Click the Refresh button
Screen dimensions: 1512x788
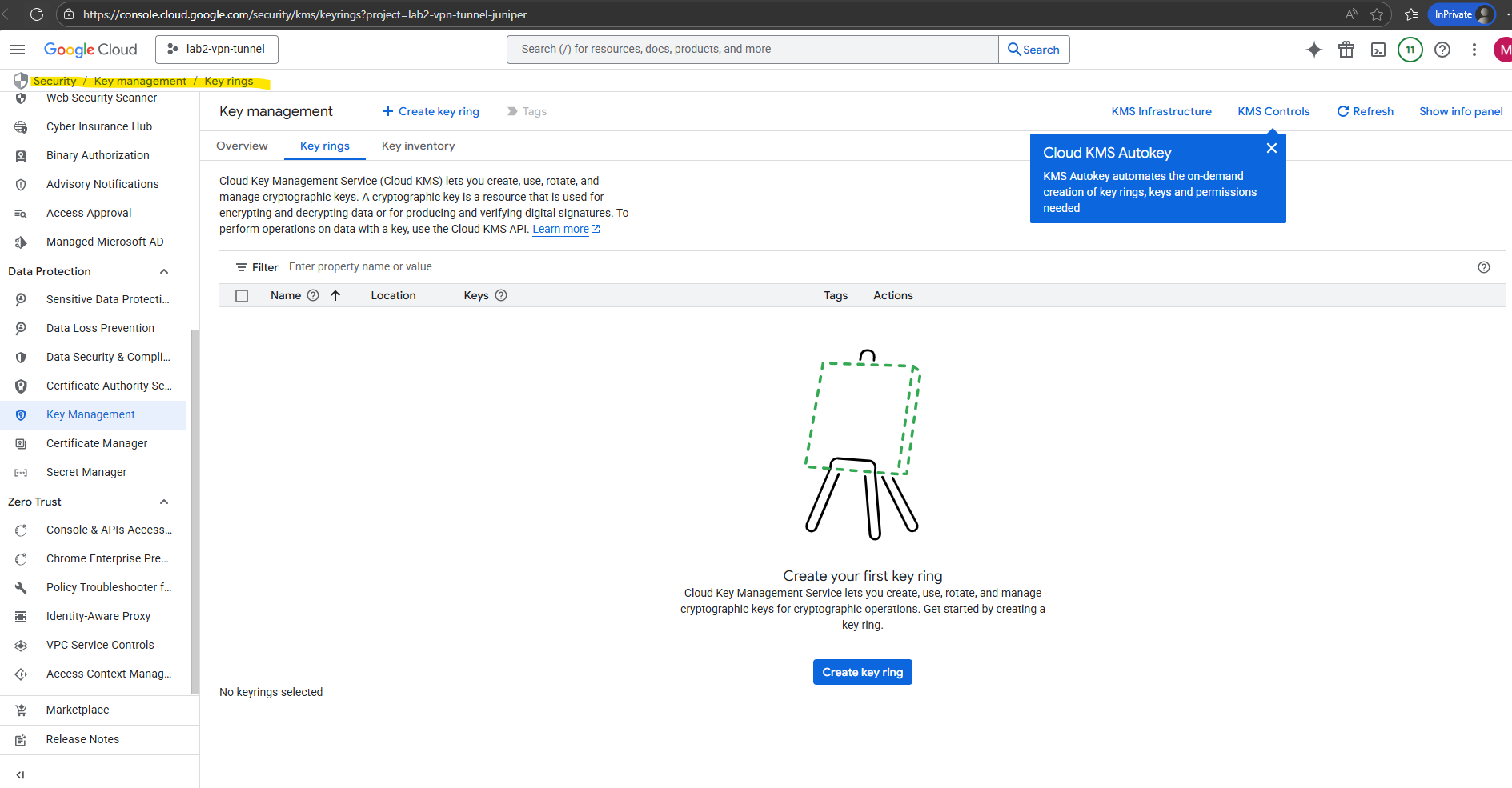point(1366,111)
